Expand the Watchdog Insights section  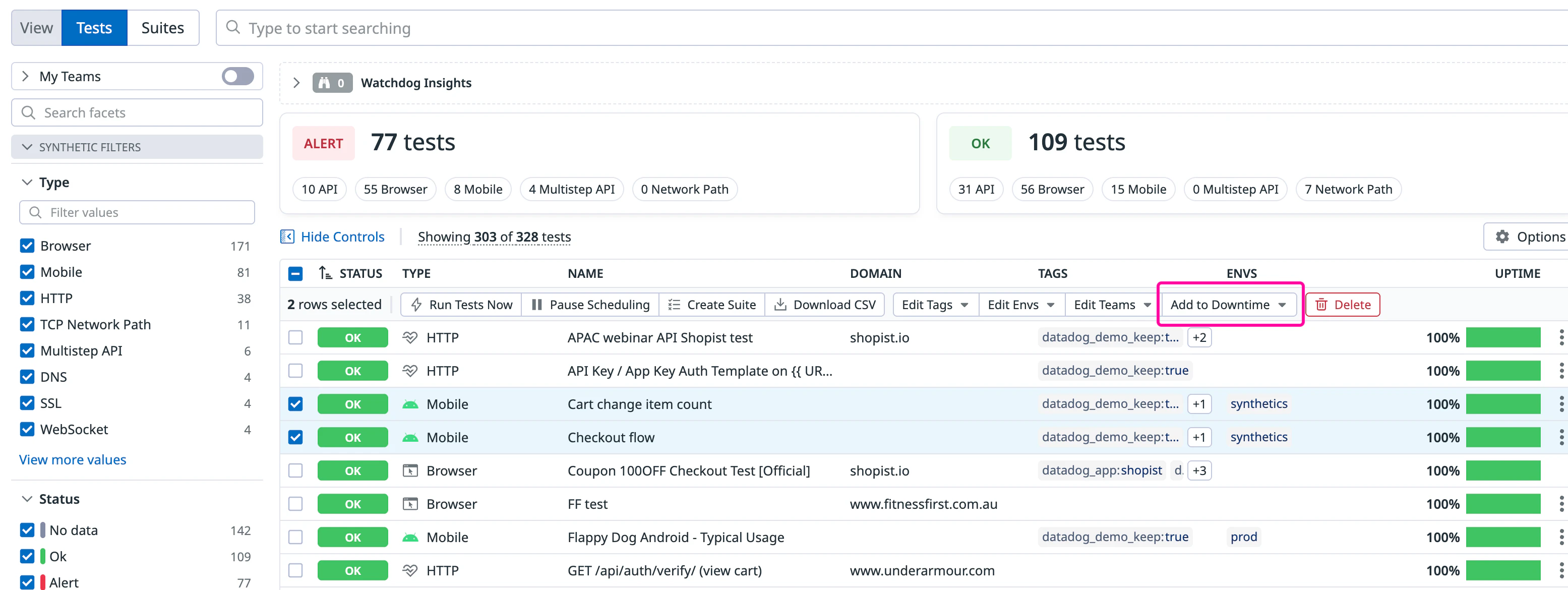pyautogui.click(x=296, y=83)
